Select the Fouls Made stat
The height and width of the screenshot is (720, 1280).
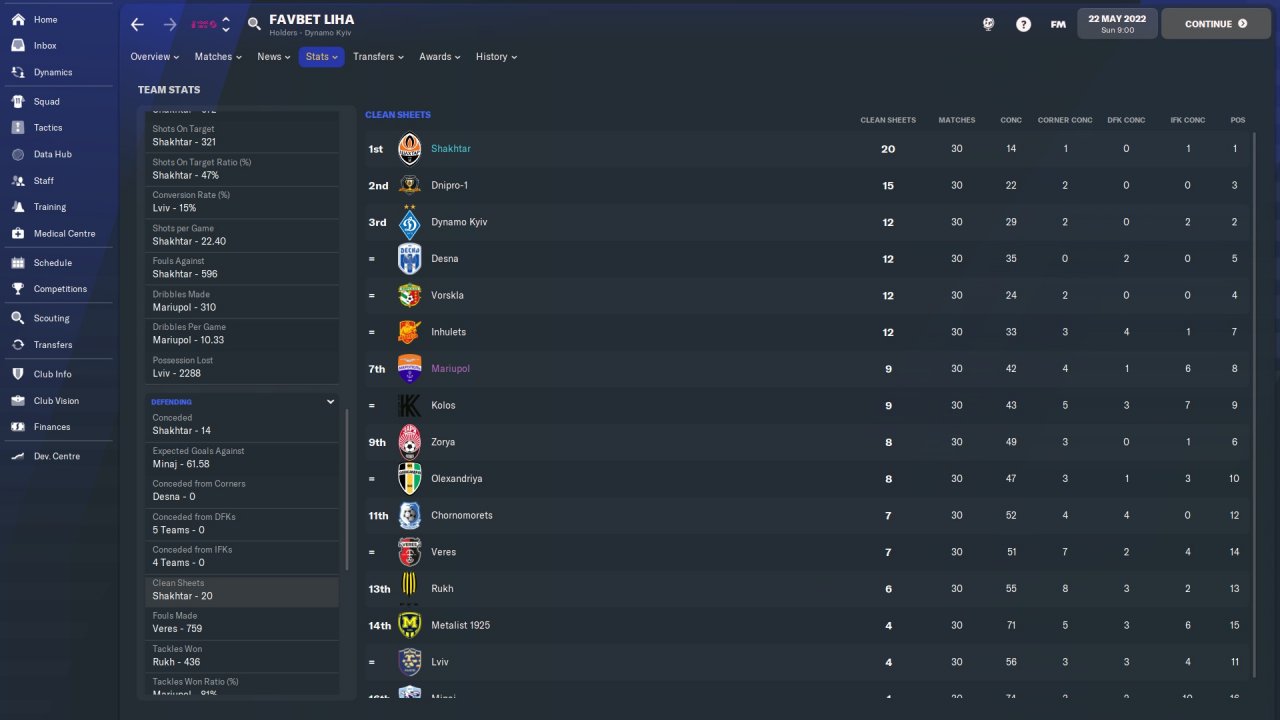click(244, 622)
